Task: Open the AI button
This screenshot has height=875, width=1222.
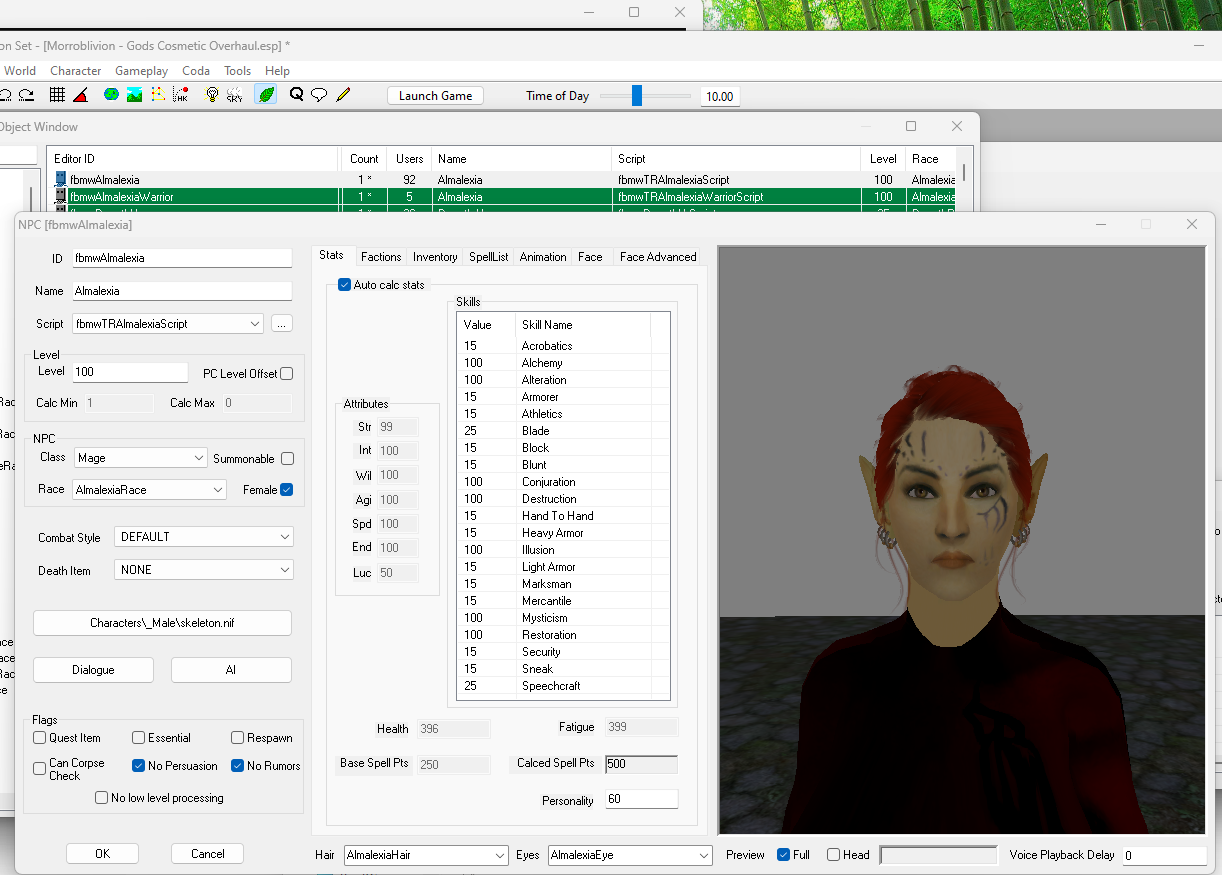Action: pyautogui.click(x=231, y=670)
